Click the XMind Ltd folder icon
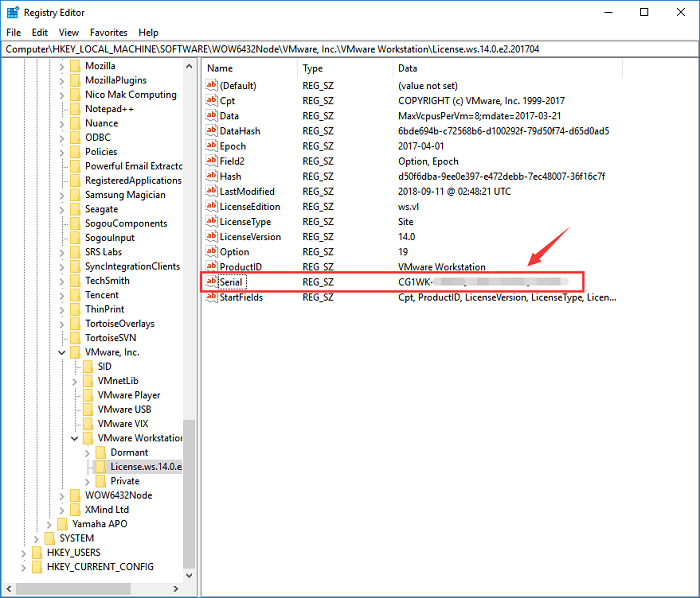700x598 pixels. pos(75,510)
